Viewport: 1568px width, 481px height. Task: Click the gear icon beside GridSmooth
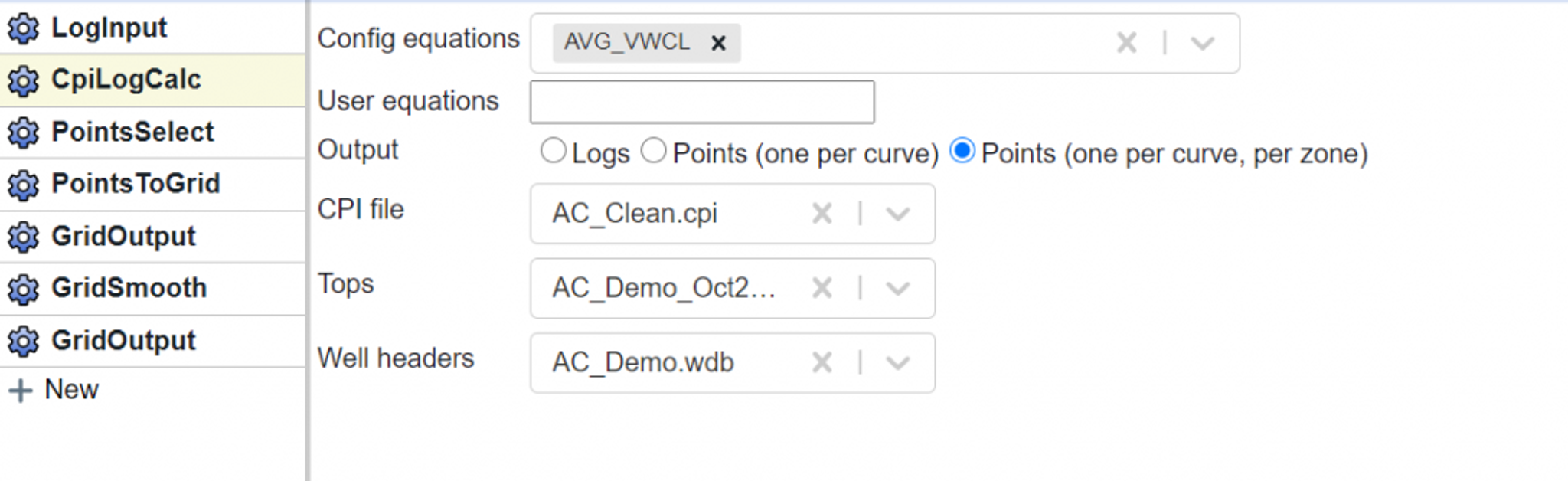tap(23, 289)
